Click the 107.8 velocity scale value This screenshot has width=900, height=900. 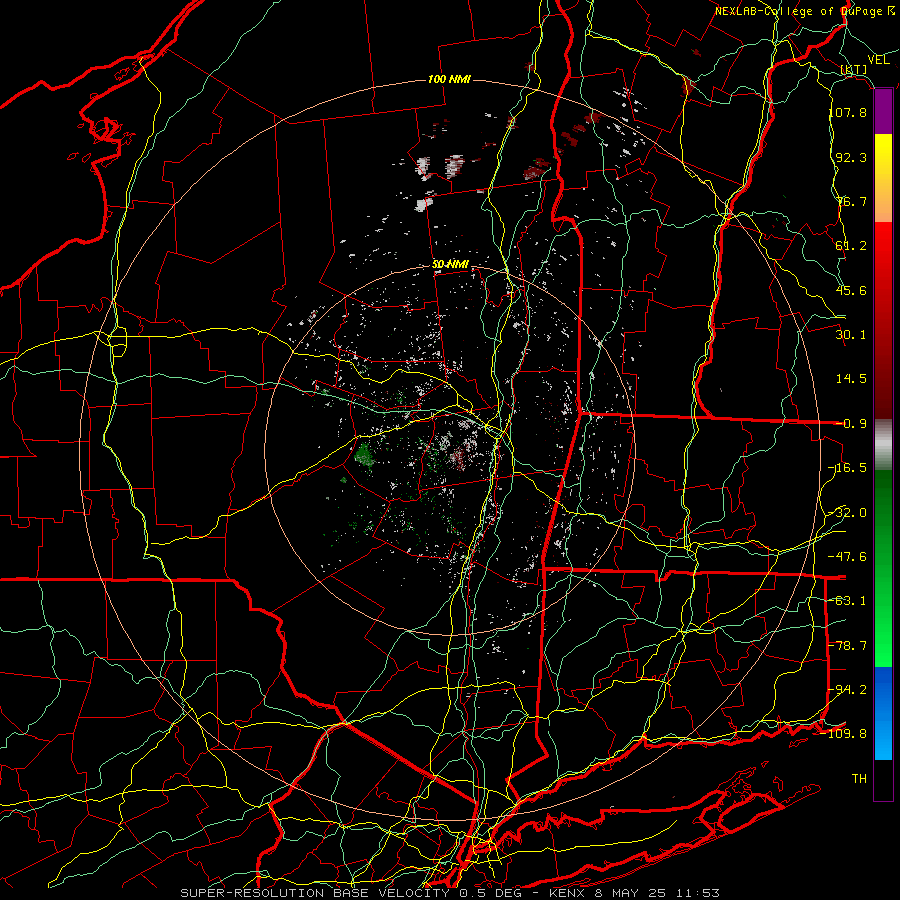point(848,112)
